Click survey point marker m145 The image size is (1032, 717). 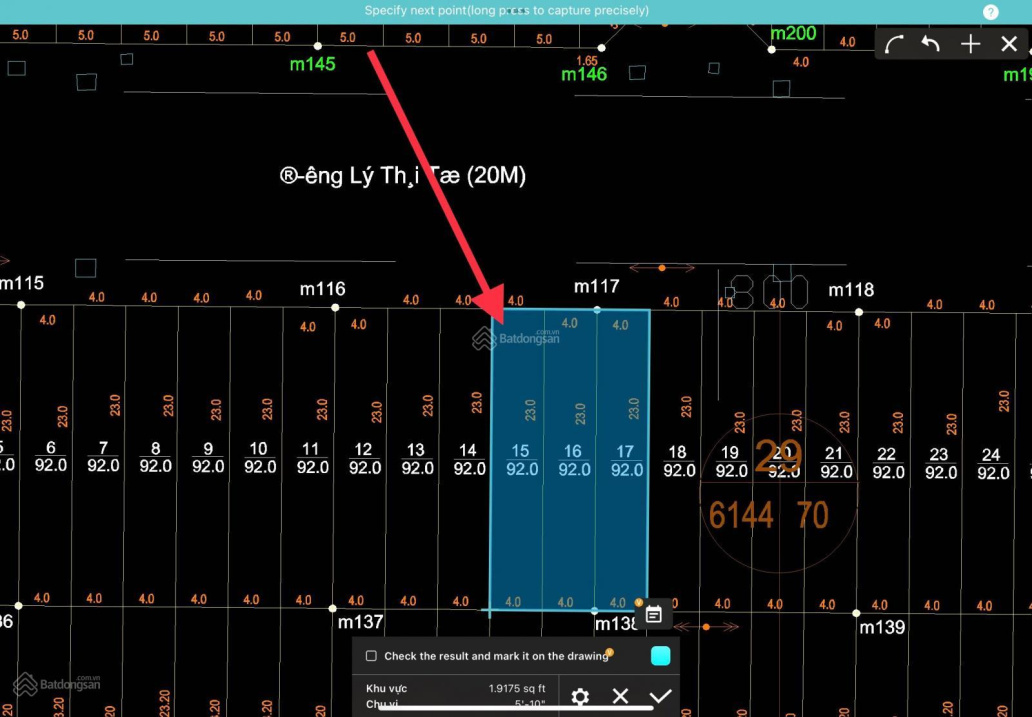(x=318, y=46)
